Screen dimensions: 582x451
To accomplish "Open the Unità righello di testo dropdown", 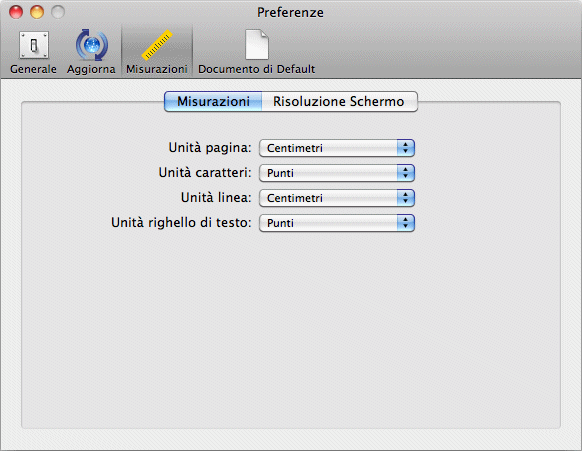I will pos(337,223).
